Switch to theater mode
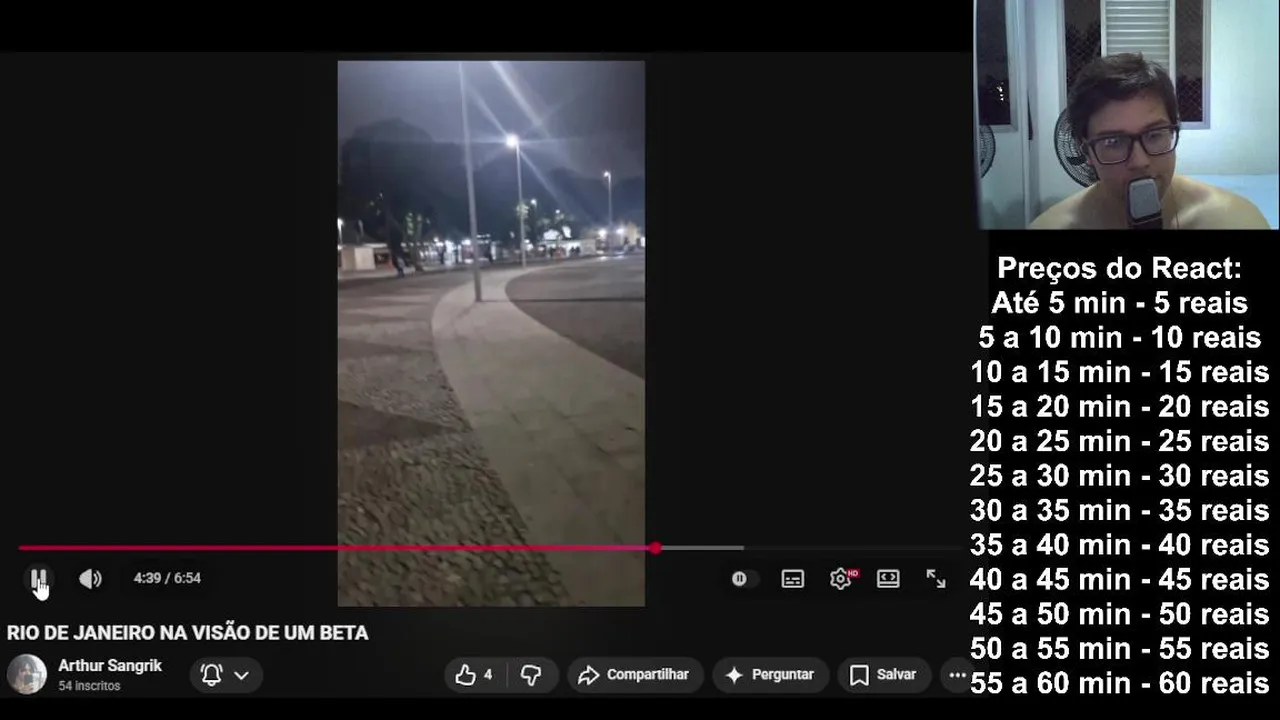Screen dimensions: 1280x720 click(888, 578)
